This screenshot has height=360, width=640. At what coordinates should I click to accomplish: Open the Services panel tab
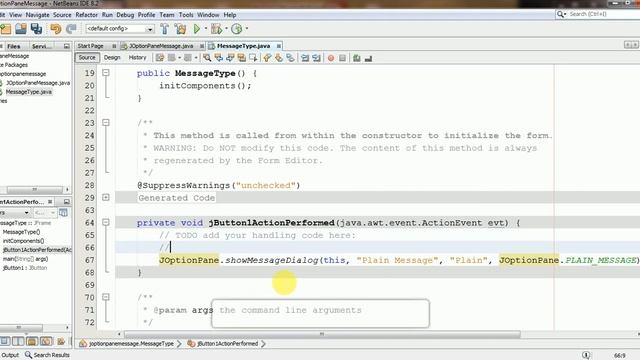click(42, 46)
